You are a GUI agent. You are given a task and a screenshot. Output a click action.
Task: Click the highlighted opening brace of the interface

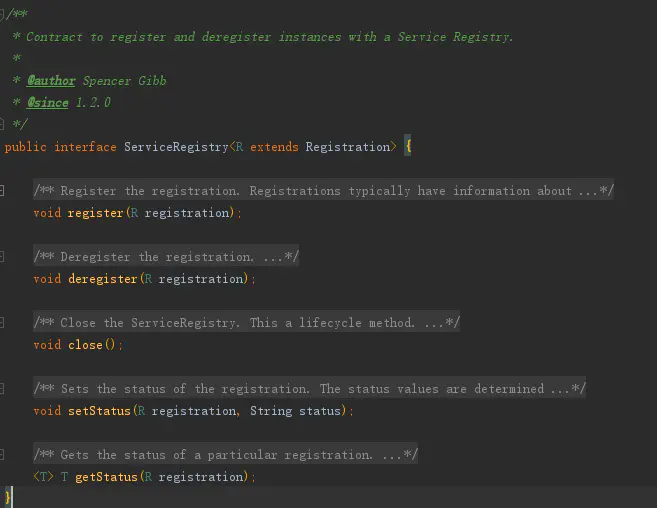[x=408, y=147]
